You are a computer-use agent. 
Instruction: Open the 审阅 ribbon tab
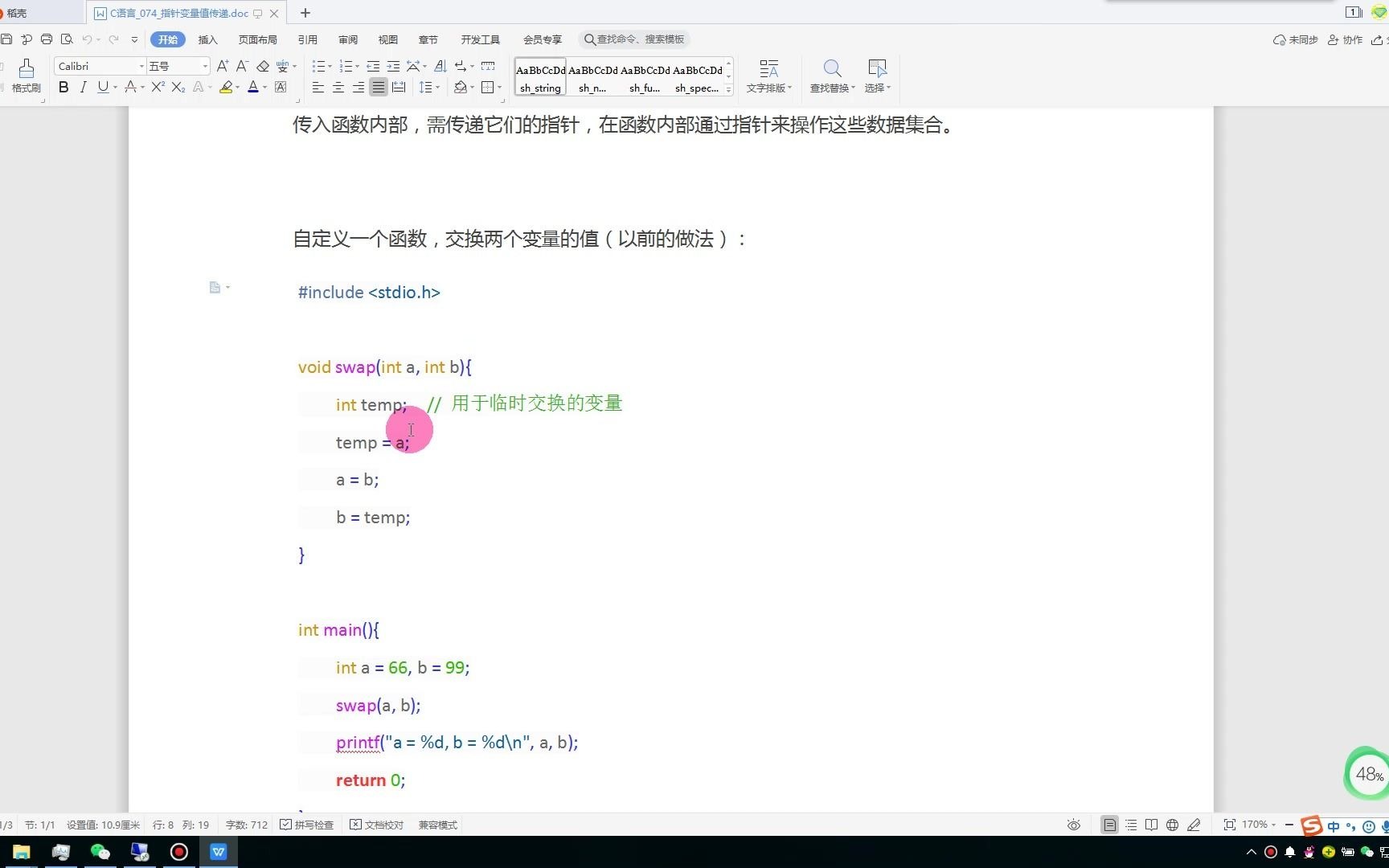click(347, 39)
